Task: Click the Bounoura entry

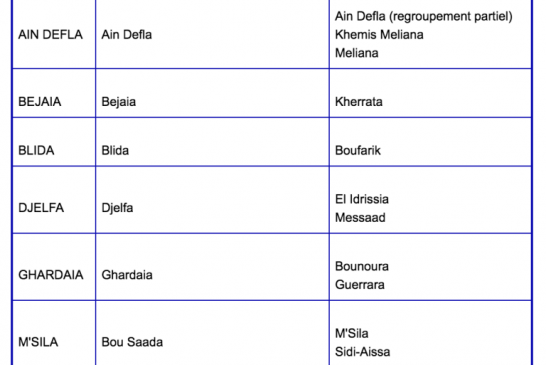Action: pyautogui.click(x=362, y=266)
